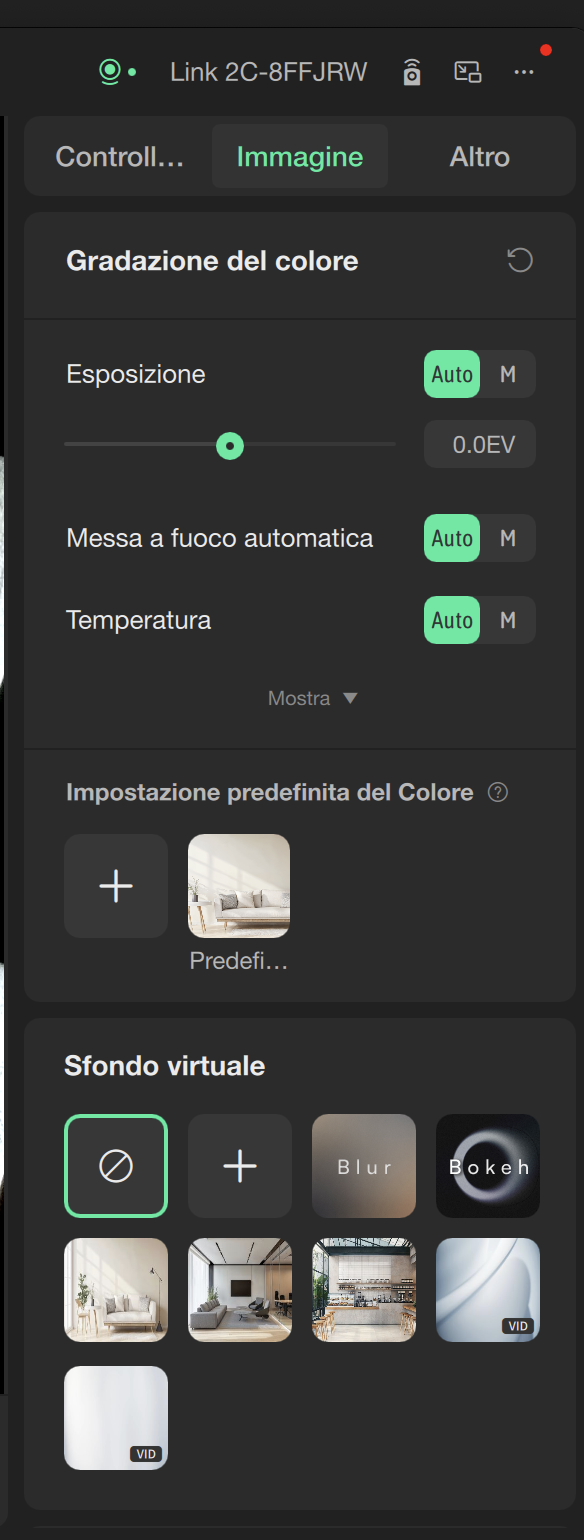This screenshot has width=584, height=1540.
Task: Add a new color preset with plus
Action: [116, 886]
